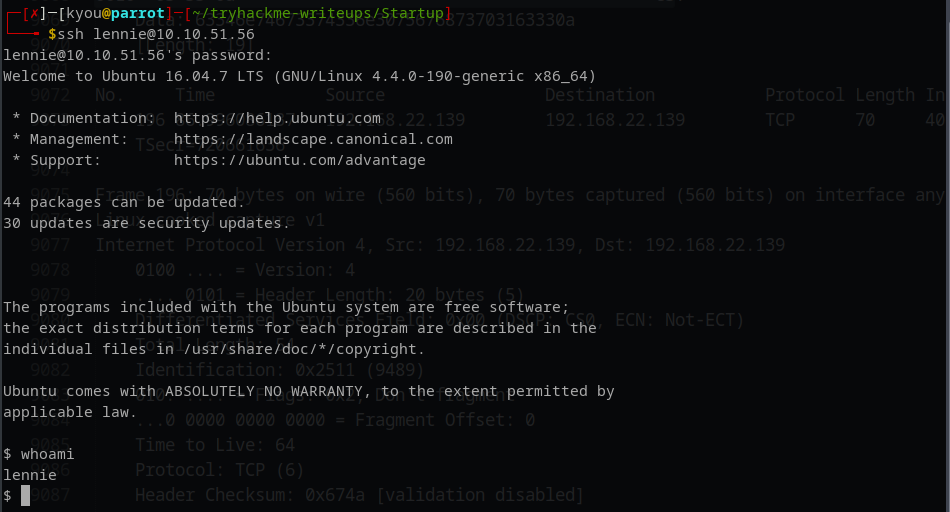Click the 'Management:' label

click(x=78, y=139)
